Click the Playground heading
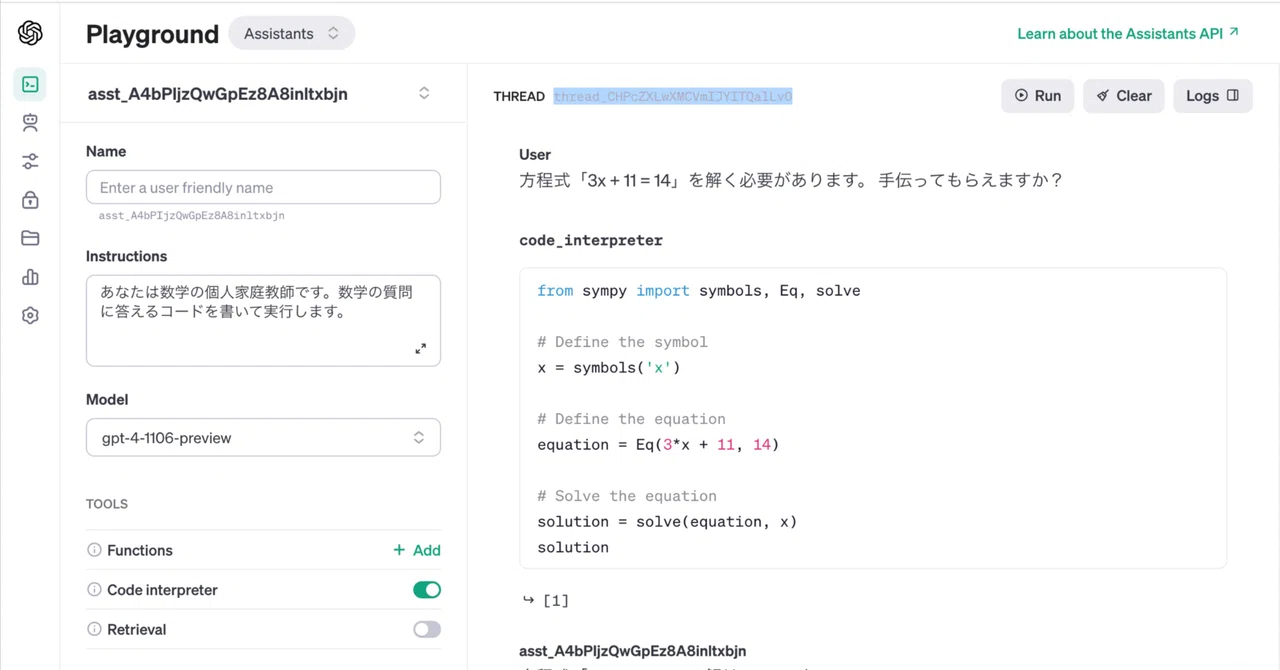 pyautogui.click(x=152, y=34)
